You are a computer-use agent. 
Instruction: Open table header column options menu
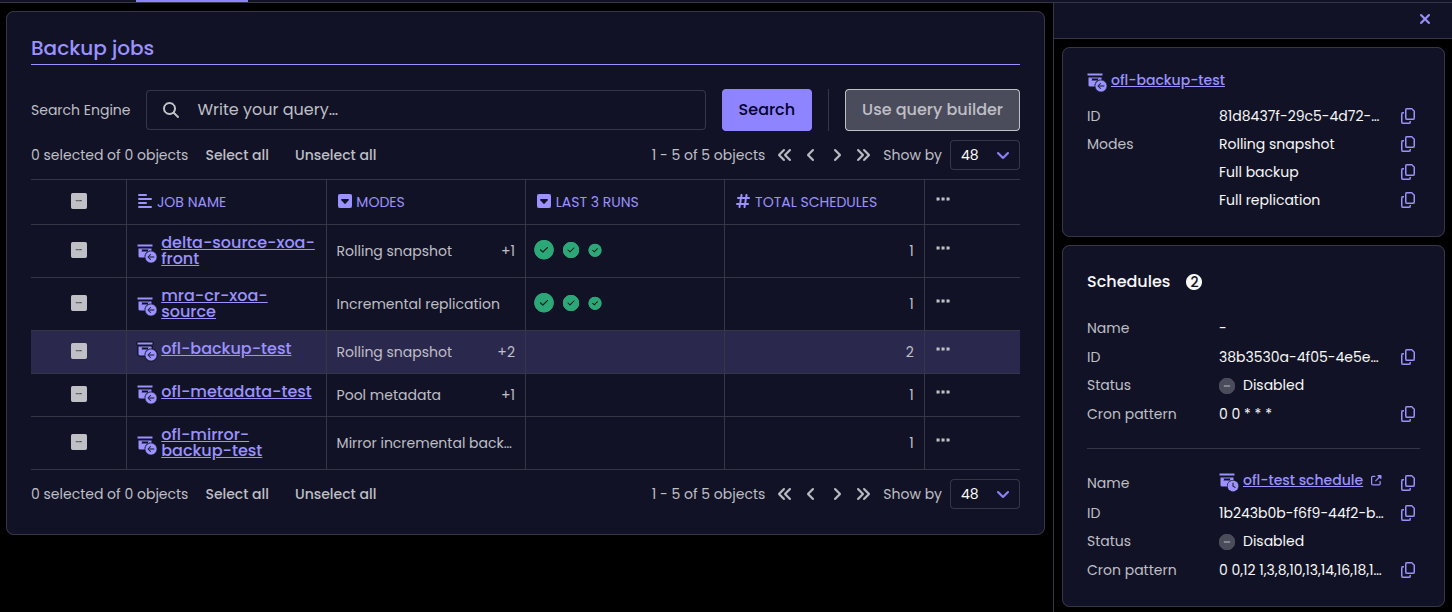tap(942, 200)
